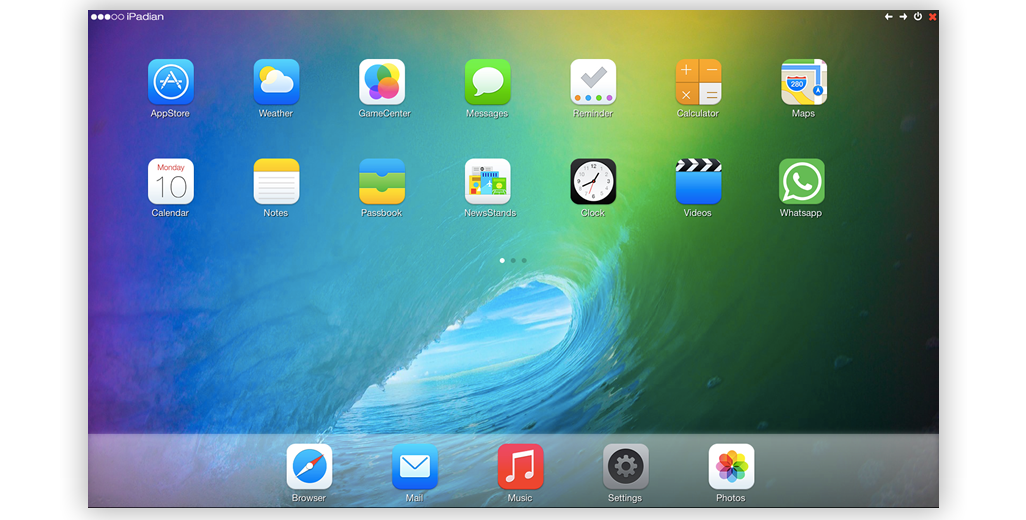Launch Music from the dock
This screenshot has height=520, width=1026.
click(x=520, y=466)
